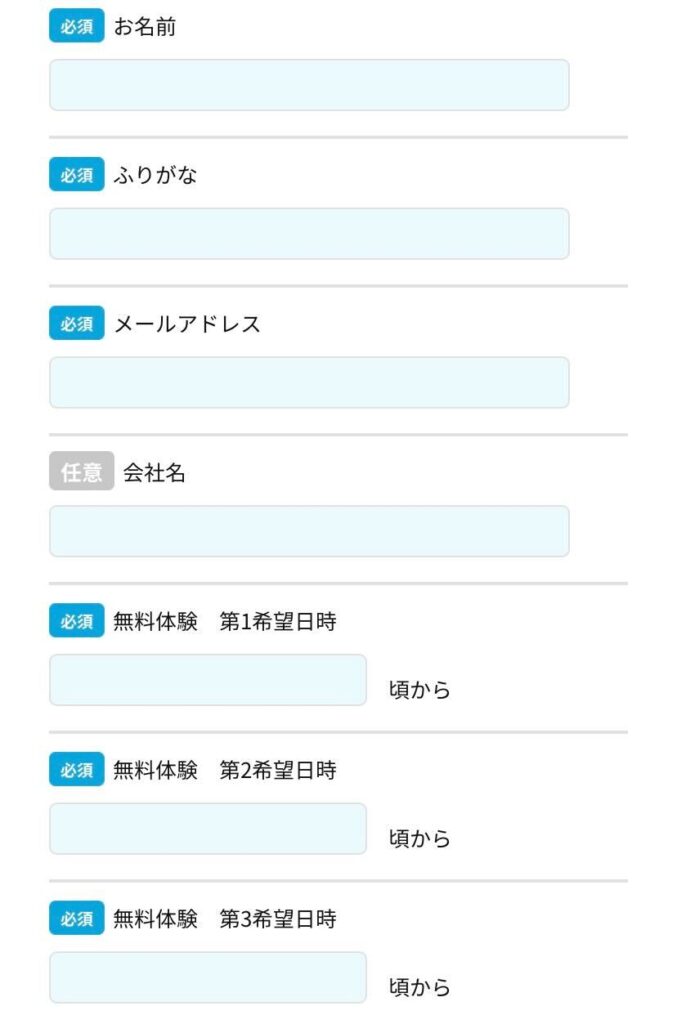
Task: Focus the ふりがな input field
Action: pyautogui.click(x=309, y=234)
